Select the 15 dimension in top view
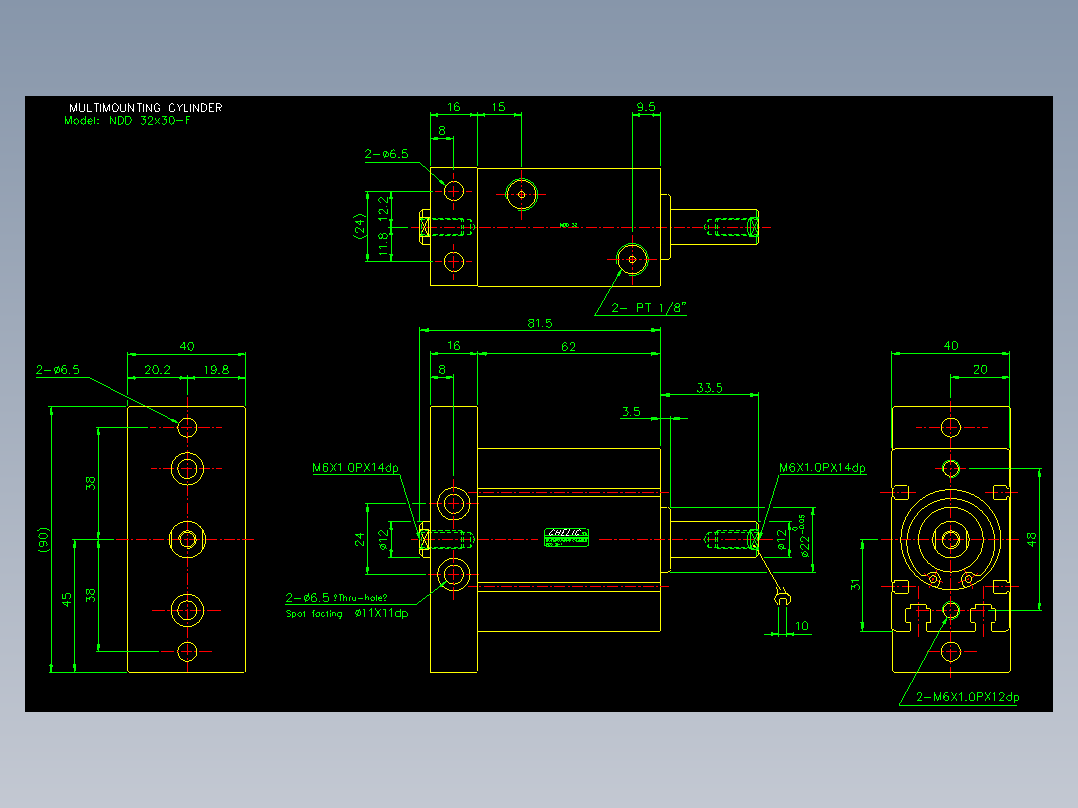This screenshot has height=808, width=1078. pos(498,107)
